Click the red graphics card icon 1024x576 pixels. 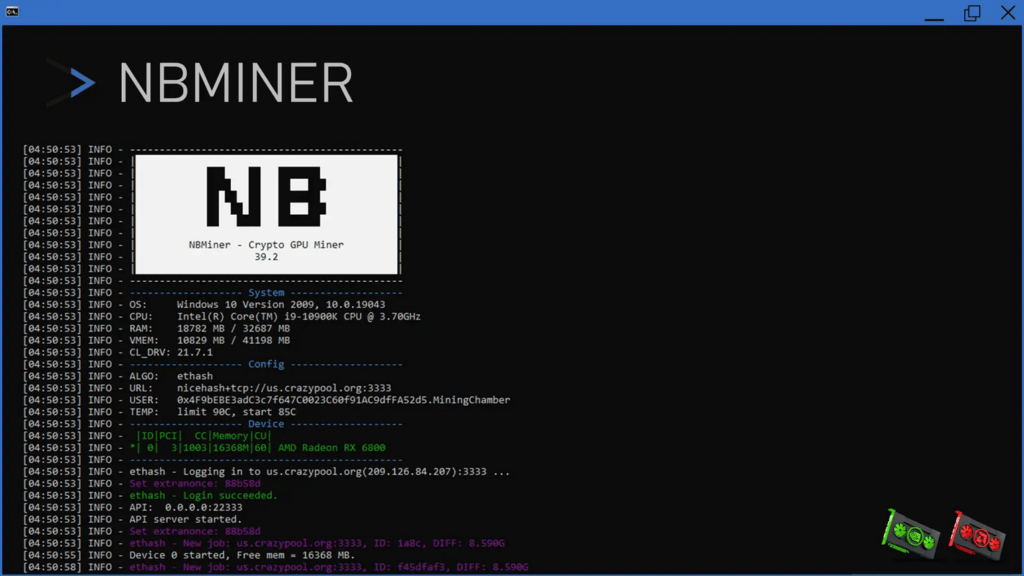pyautogui.click(x=976, y=536)
